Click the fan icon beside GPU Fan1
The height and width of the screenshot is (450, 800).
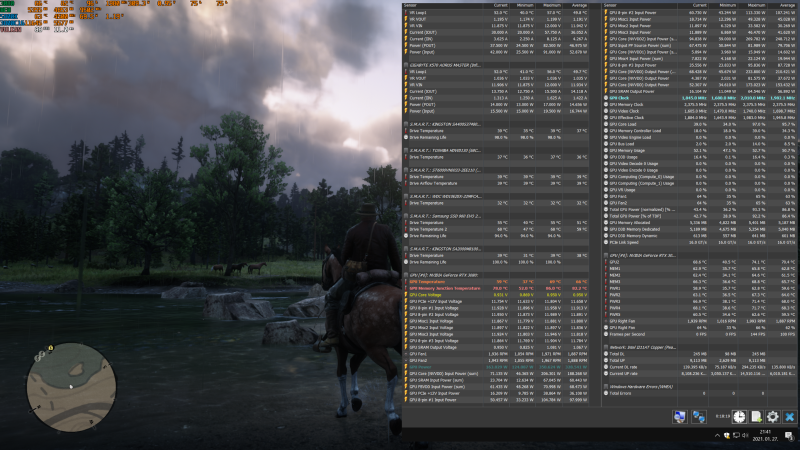406,354
